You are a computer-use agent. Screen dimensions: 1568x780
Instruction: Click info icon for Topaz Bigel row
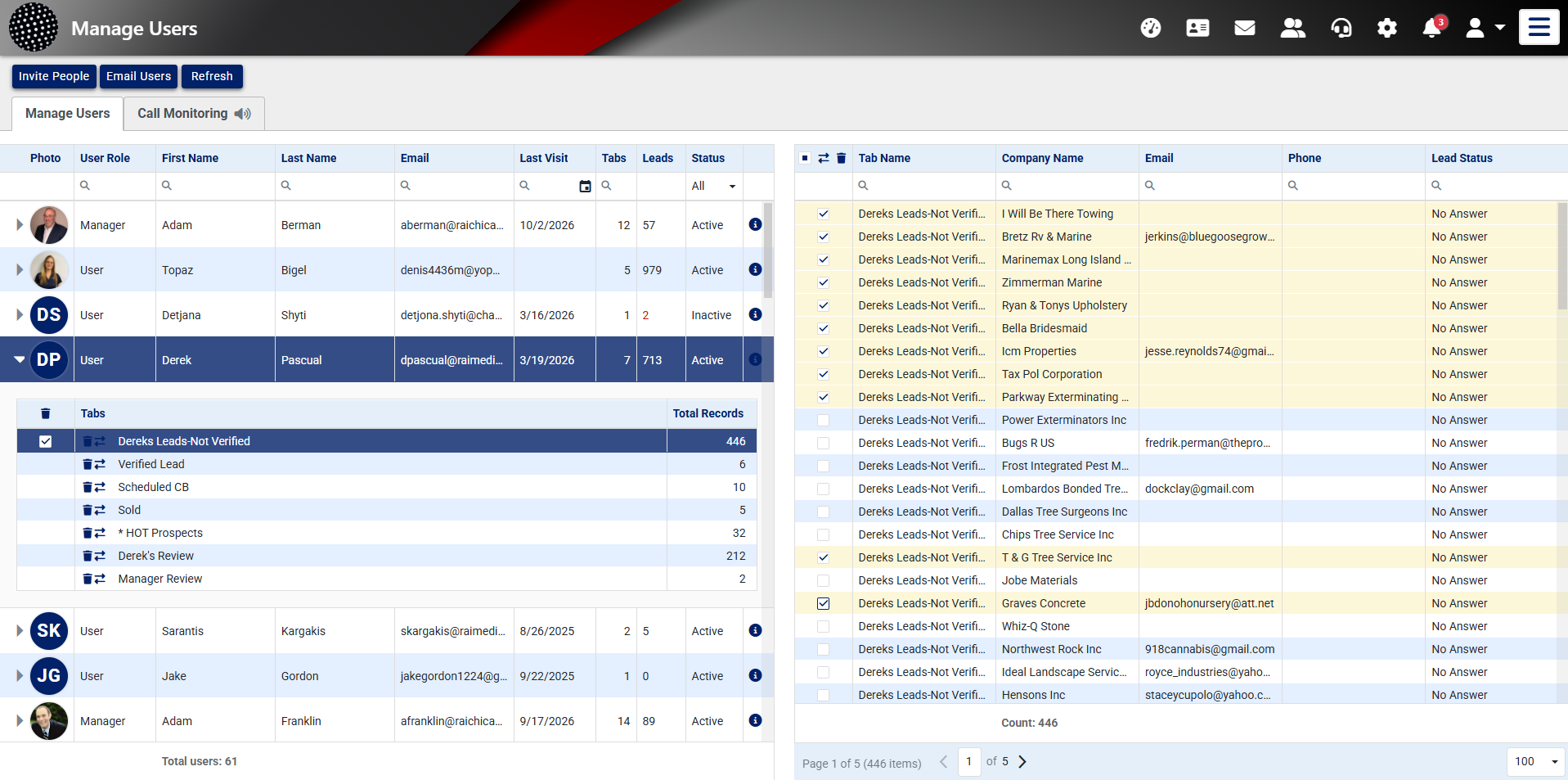point(755,269)
